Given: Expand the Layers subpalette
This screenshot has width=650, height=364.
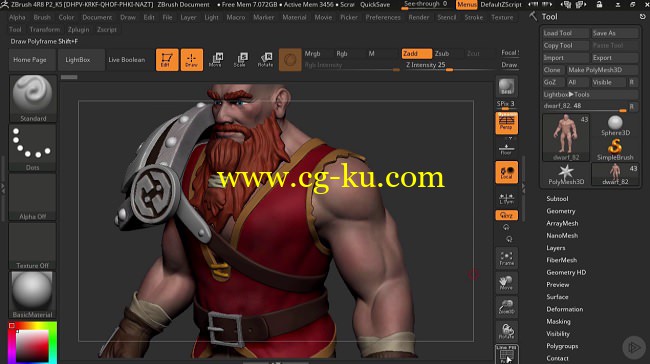Looking at the screenshot, I should 555,248.
